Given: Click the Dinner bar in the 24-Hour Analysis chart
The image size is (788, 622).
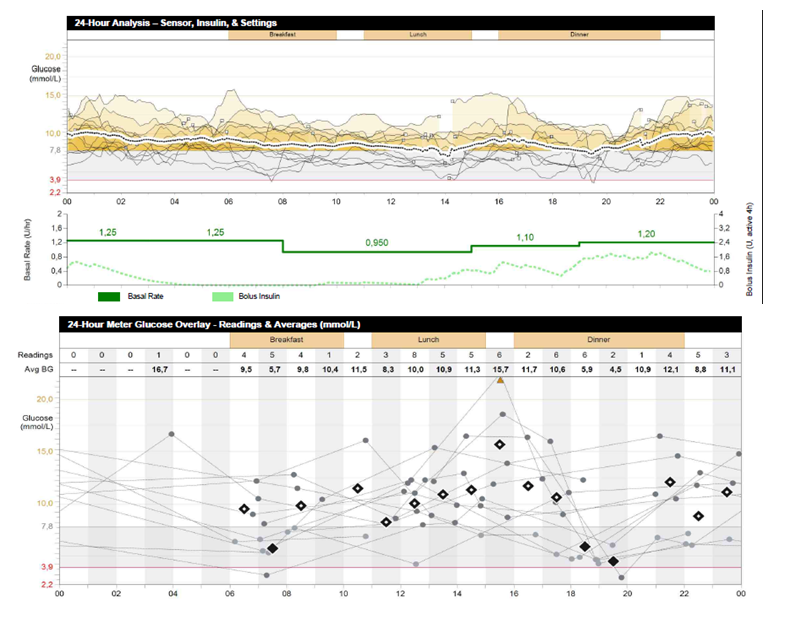Looking at the screenshot, I should 579,34.
